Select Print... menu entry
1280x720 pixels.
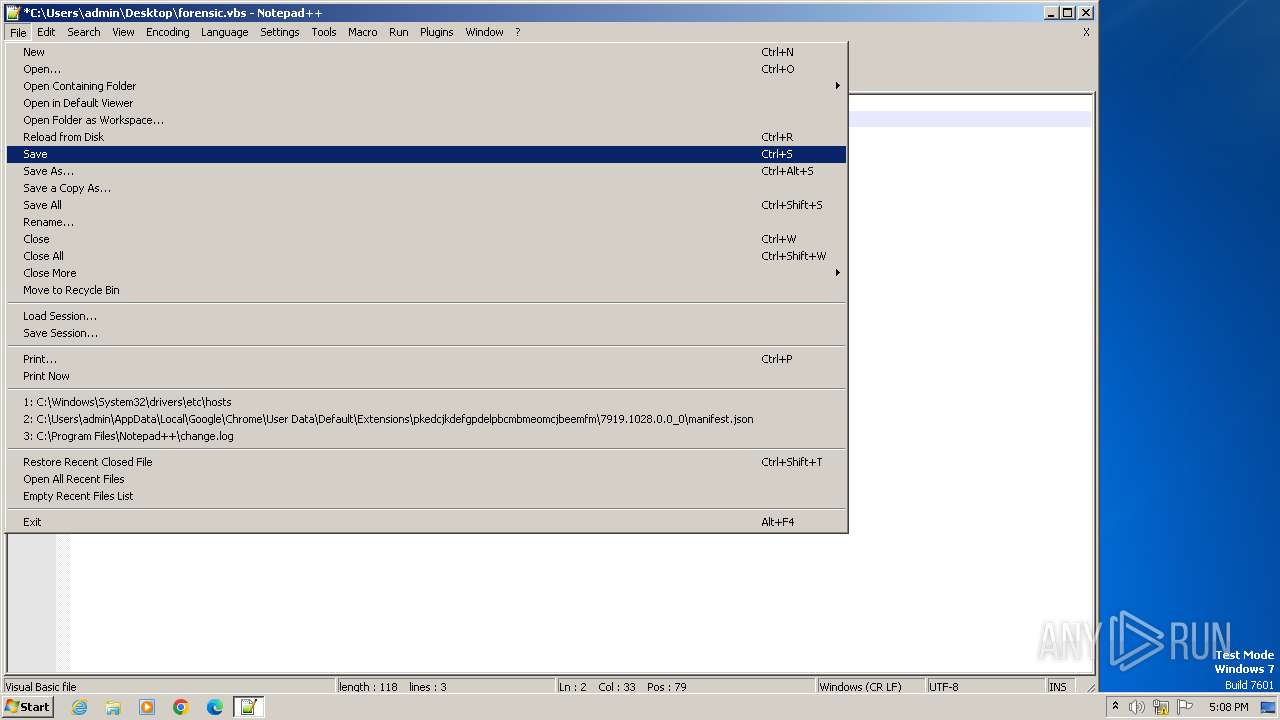coord(426,359)
